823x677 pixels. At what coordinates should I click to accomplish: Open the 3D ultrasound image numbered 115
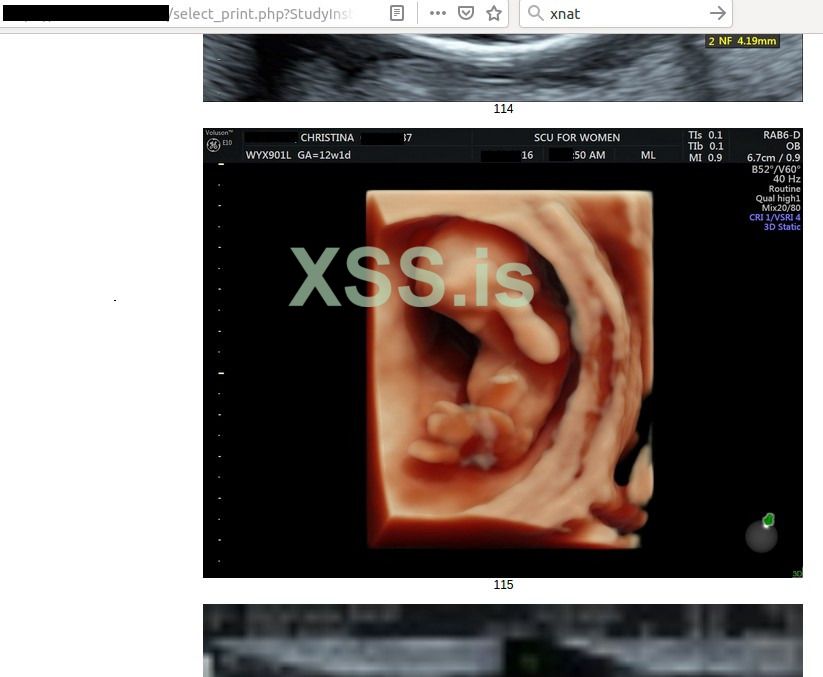click(x=503, y=353)
